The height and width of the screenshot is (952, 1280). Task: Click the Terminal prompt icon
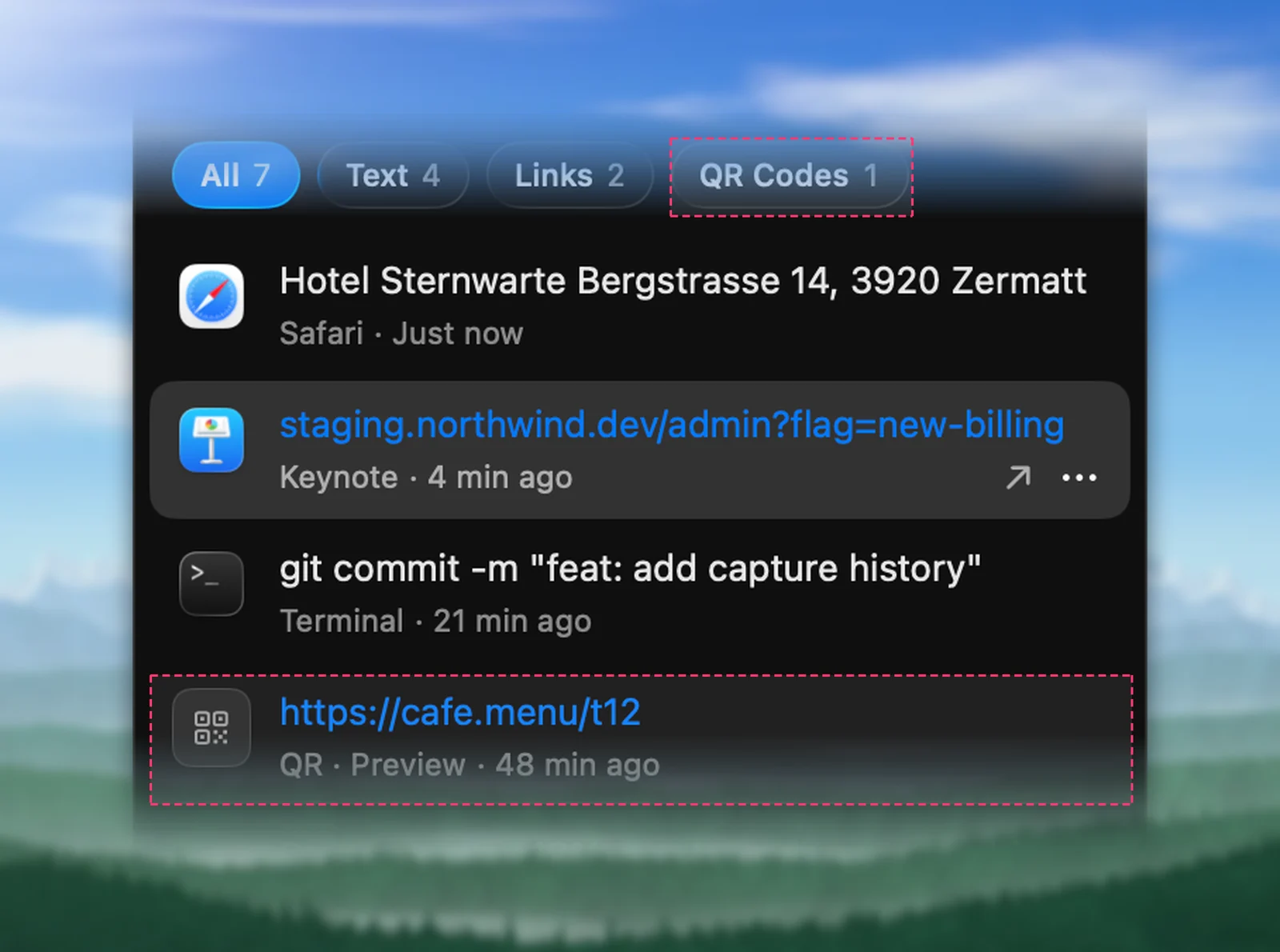pyautogui.click(x=211, y=583)
